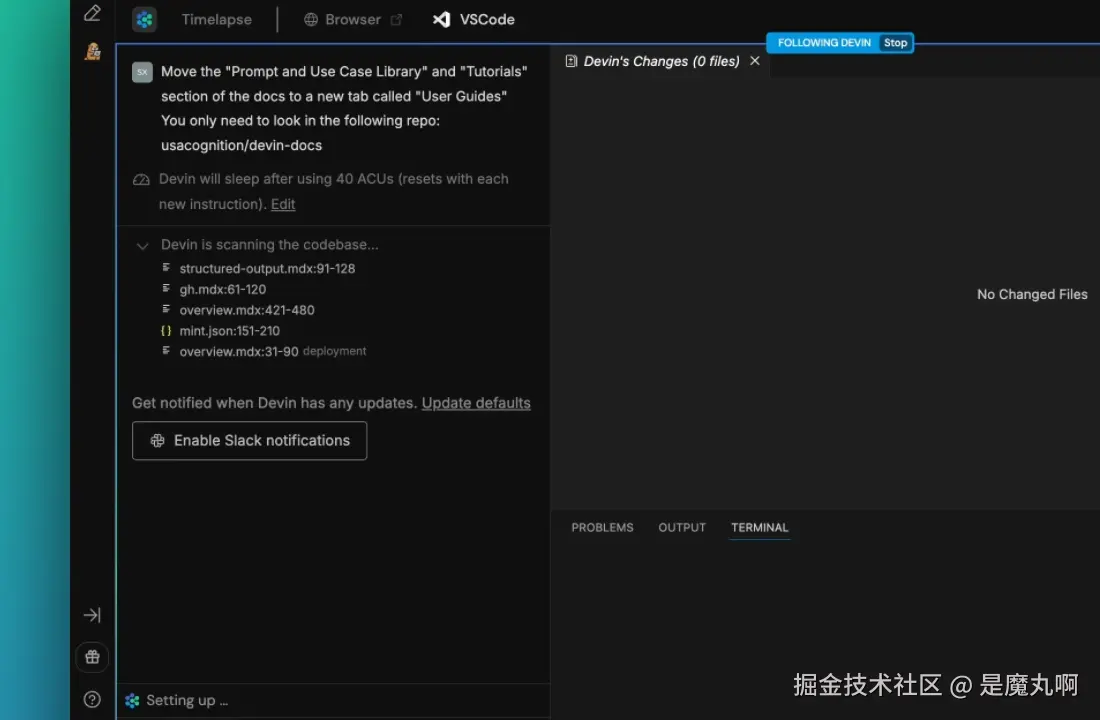The image size is (1100, 720).
Task: Open the help question mark icon
Action: click(x=92, y=700)
